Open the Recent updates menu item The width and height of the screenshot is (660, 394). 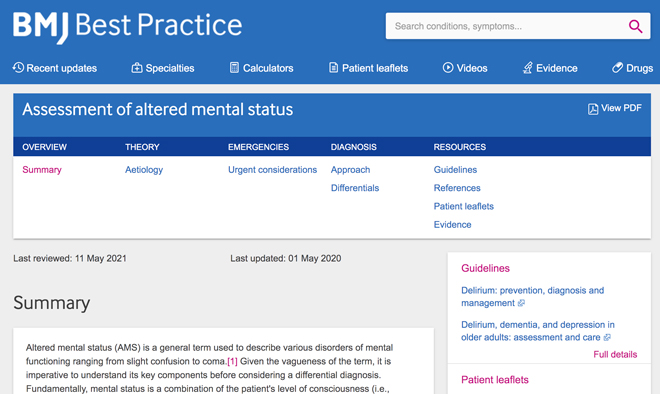tap(55, 68)
